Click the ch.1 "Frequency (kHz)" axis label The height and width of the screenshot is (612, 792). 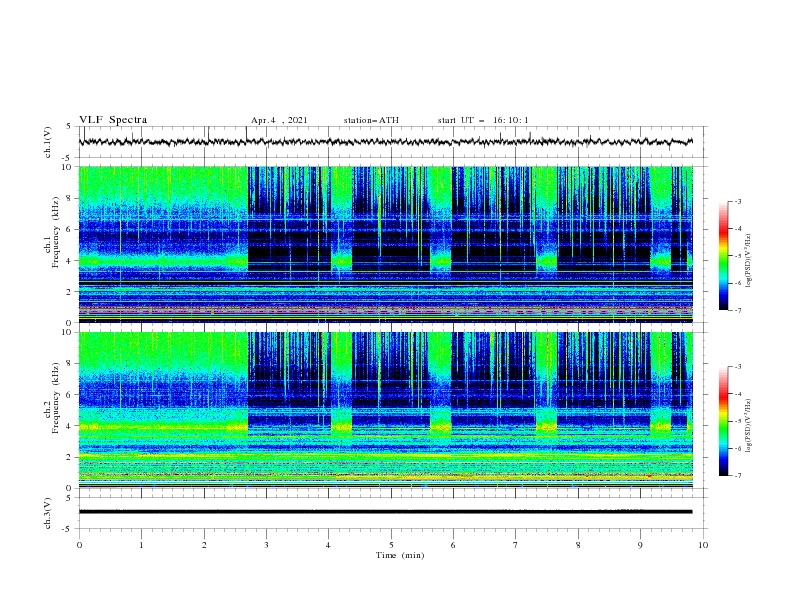(55, 230)
